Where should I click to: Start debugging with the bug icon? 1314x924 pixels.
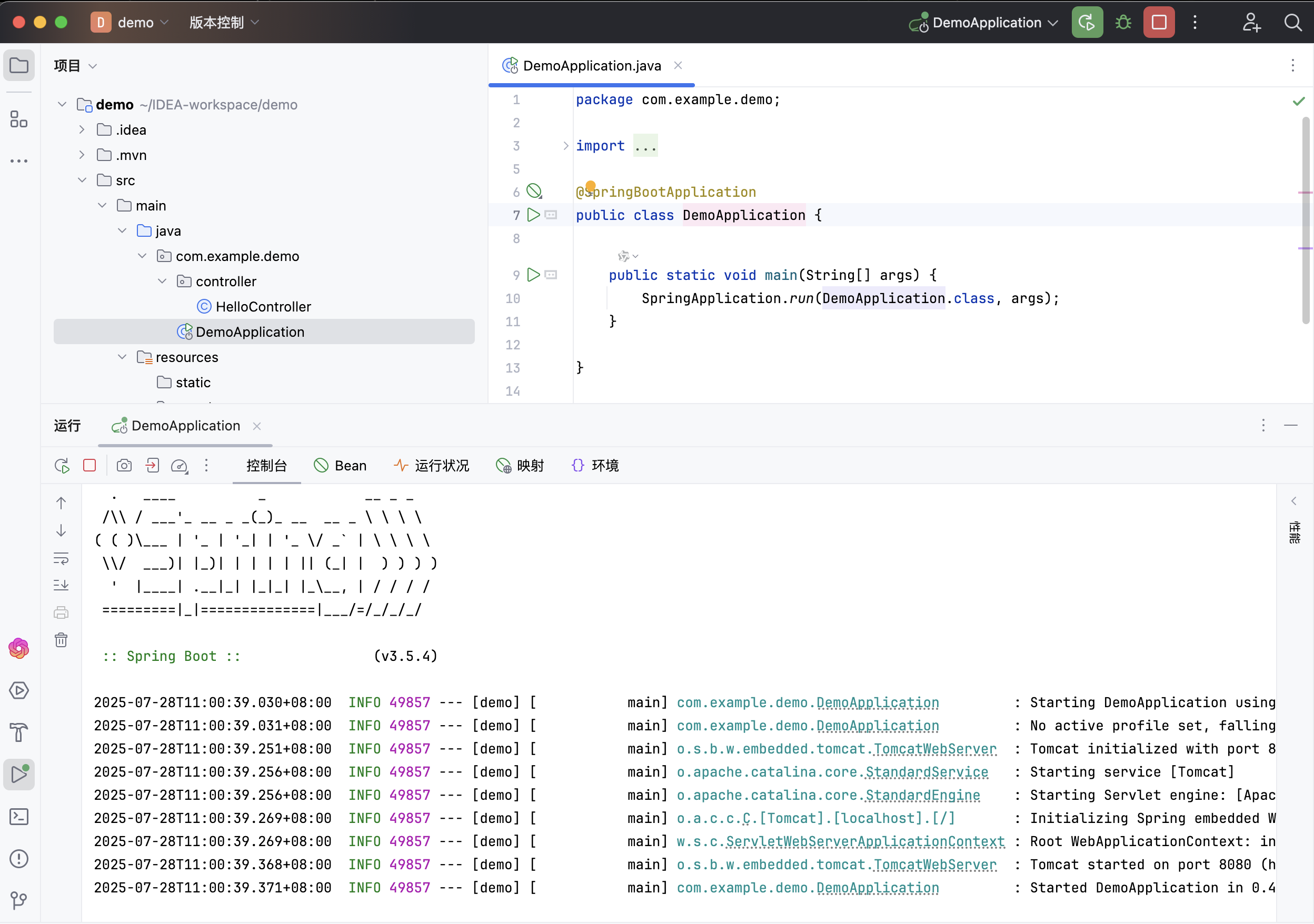(1123, 22)
